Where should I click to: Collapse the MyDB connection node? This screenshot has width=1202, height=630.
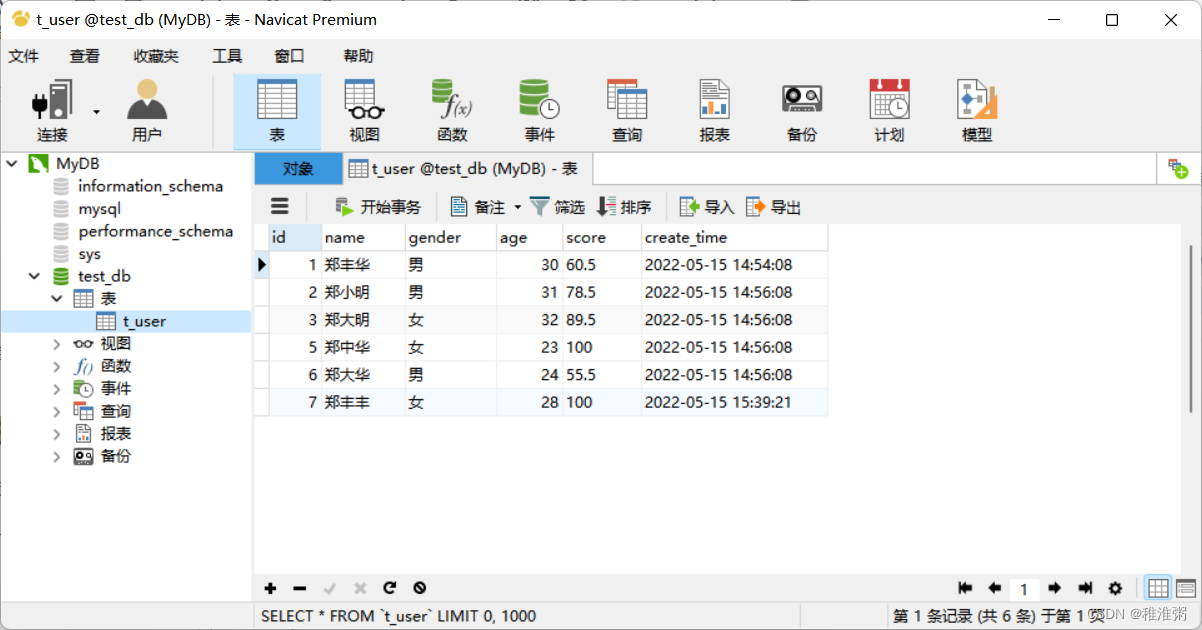[12, 163]
